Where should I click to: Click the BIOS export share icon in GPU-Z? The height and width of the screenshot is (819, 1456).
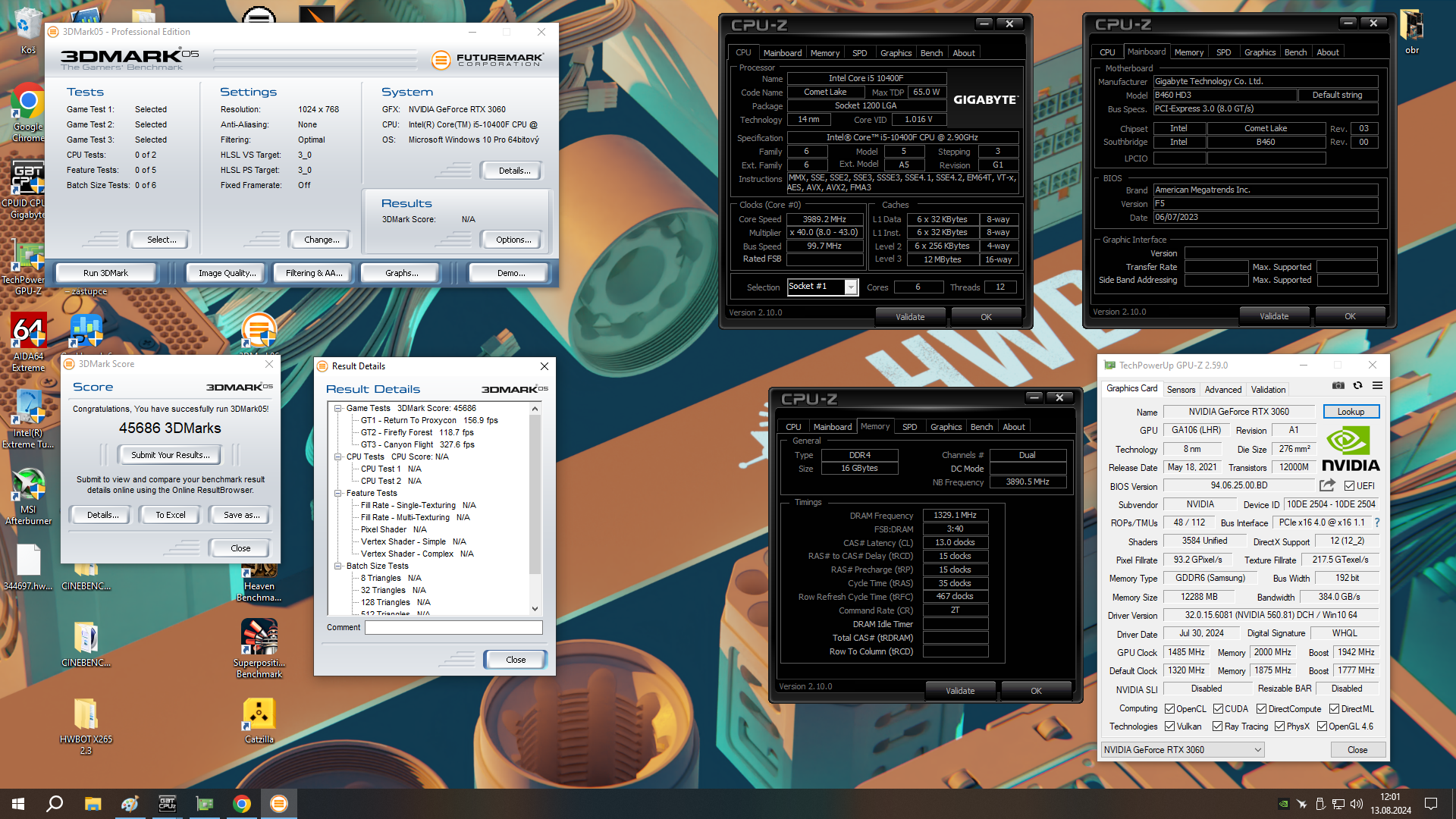(1327, 485)
